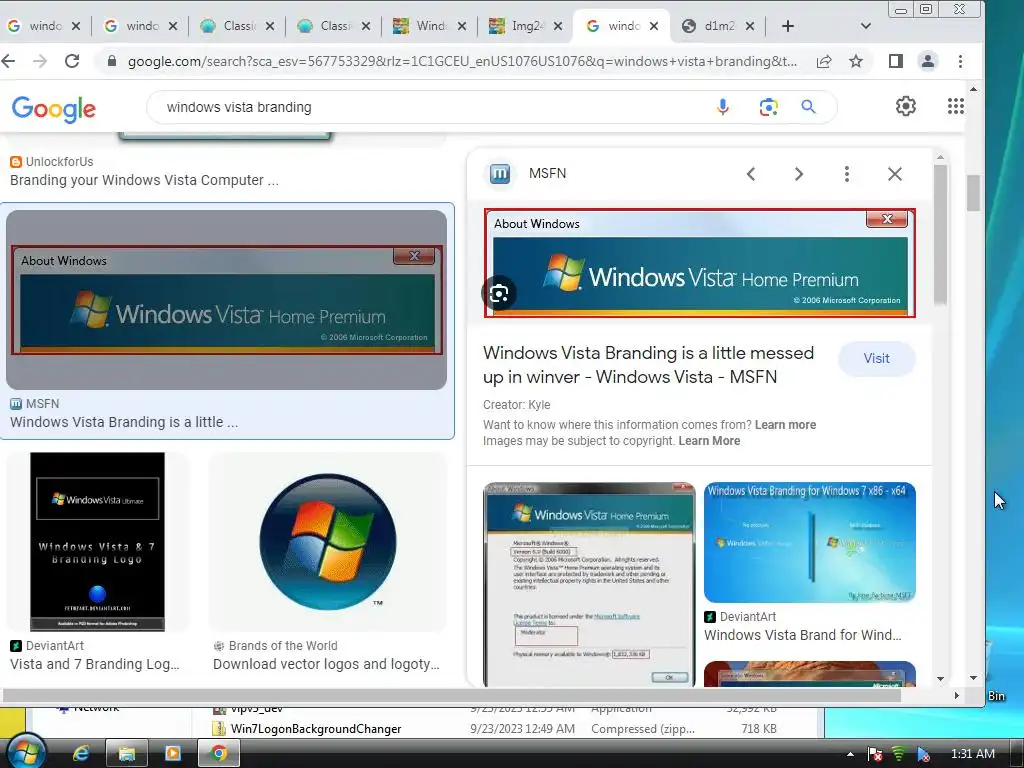The height and width of the screenshot is (768, 1024).
Task: Open Windows Media Player from the taskbar
Action: coord(172,754)
